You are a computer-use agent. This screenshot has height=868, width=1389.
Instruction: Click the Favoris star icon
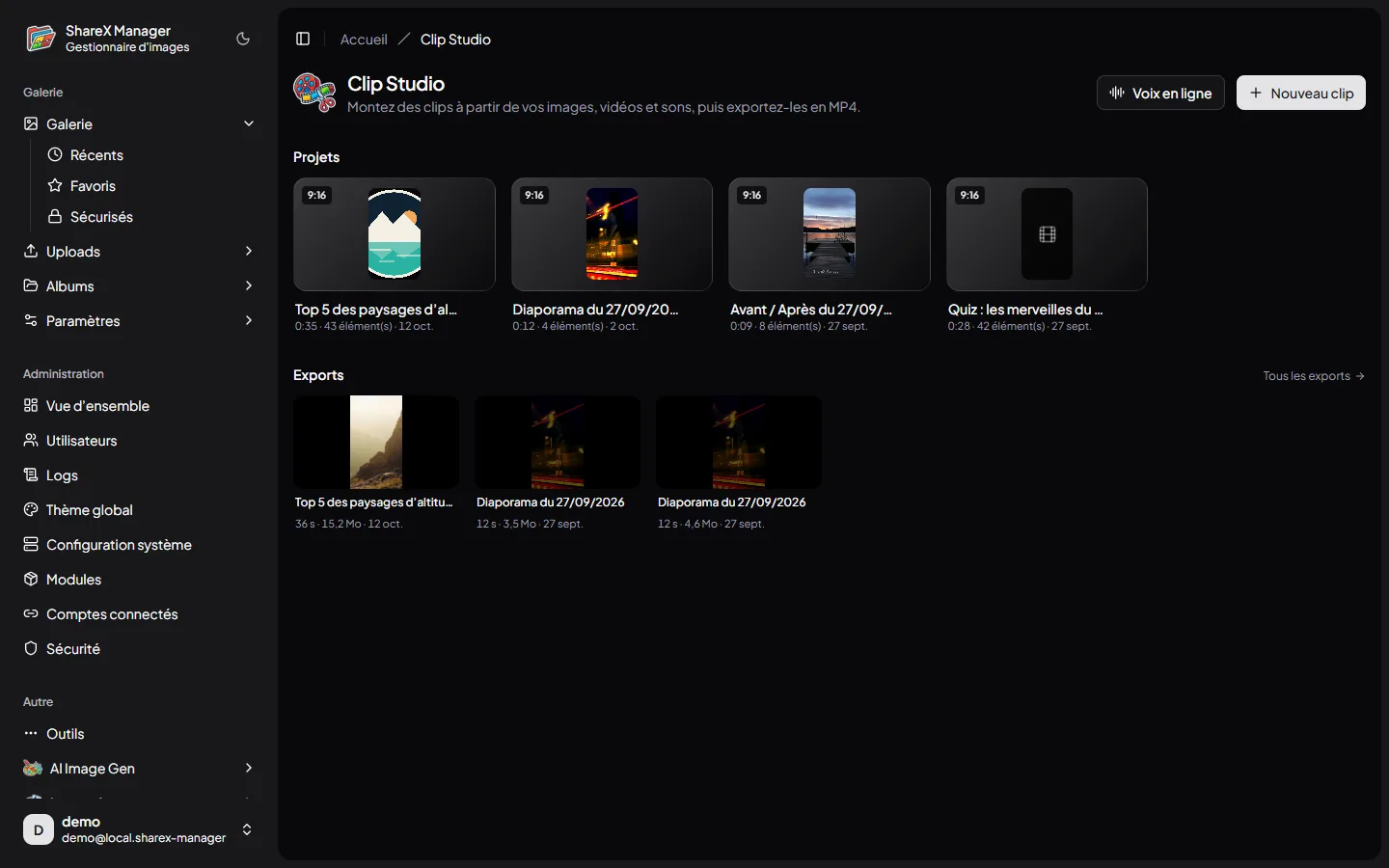(x=55, y=185)
